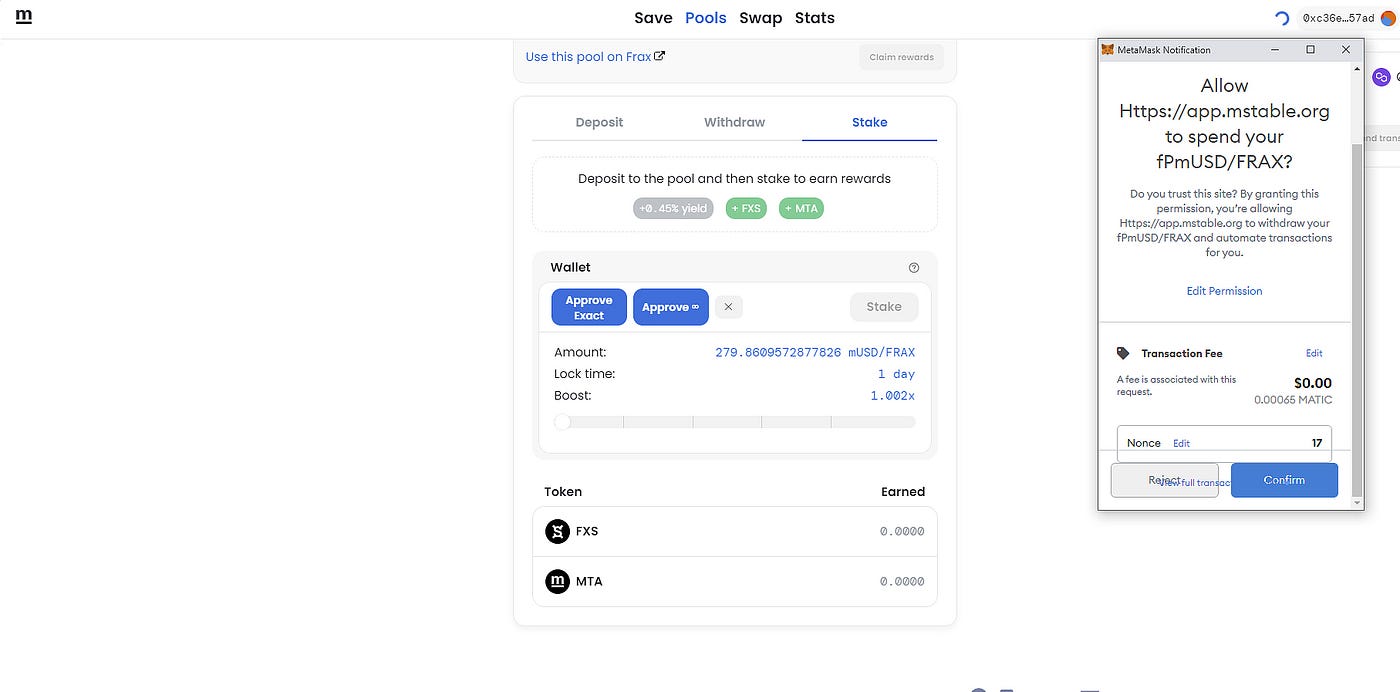Screen dimensions: 1400x692
Task: Click the Transaction Fee tag icon
Action: pyautogui.click(x=1123, y=353)
